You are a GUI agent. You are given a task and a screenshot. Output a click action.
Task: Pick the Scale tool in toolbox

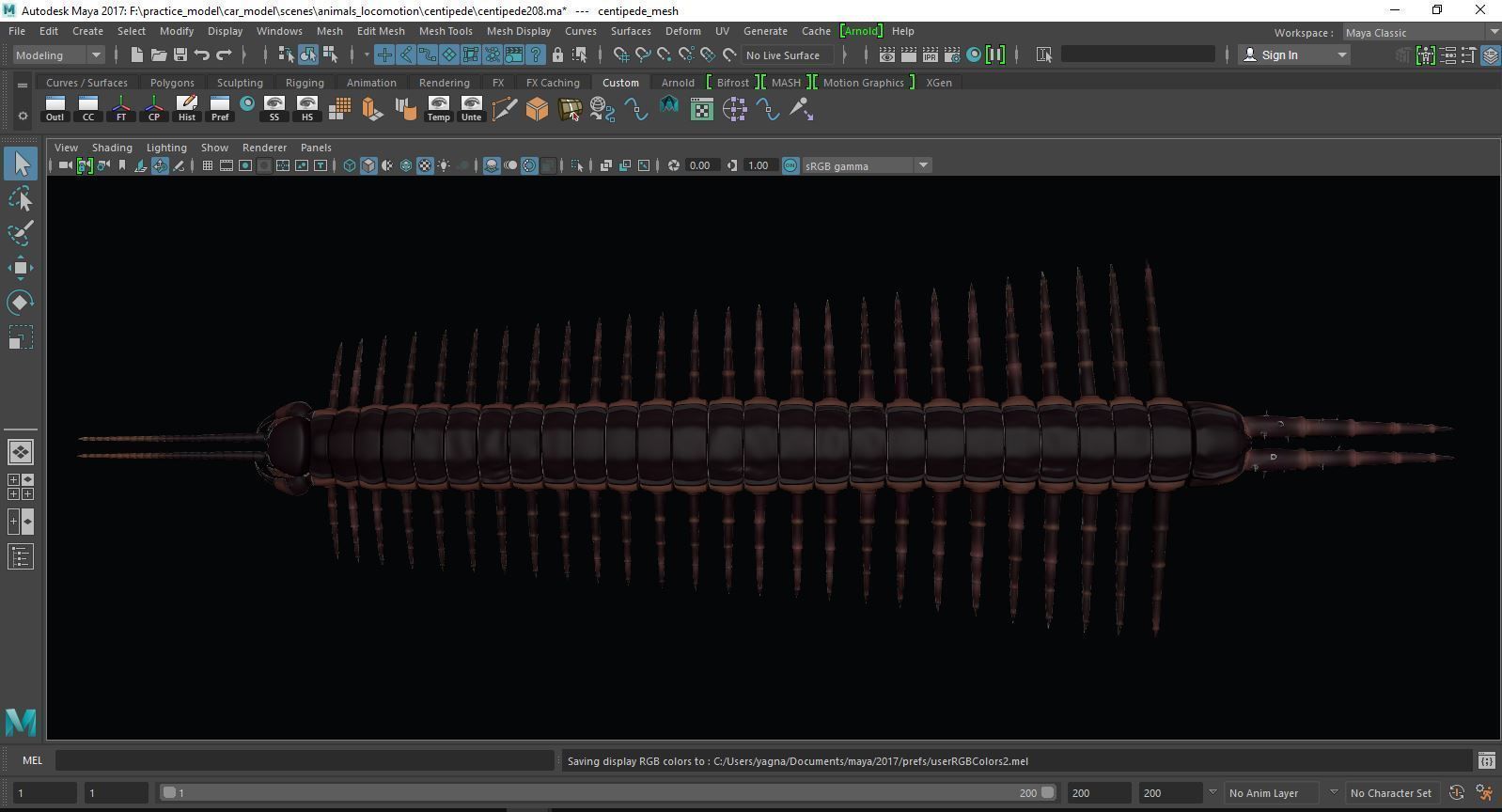click(x=21, y=336)
